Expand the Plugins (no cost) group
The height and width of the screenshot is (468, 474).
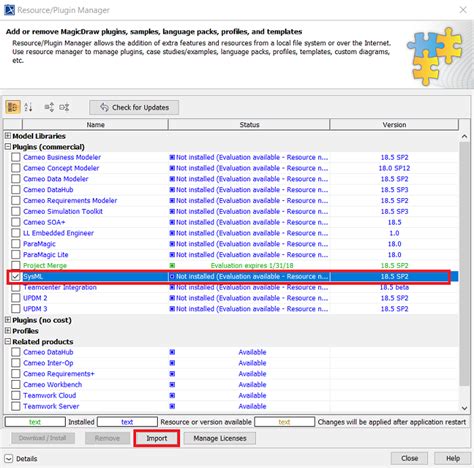click(x=8, y=320)
